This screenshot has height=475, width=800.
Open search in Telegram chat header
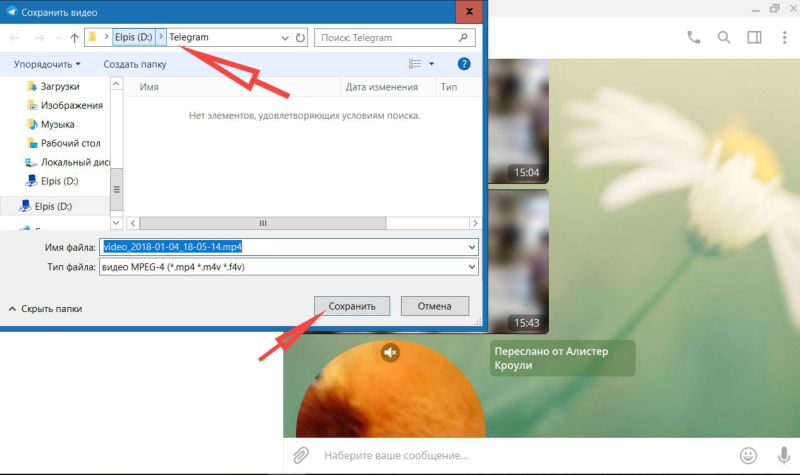click(723, 37)
